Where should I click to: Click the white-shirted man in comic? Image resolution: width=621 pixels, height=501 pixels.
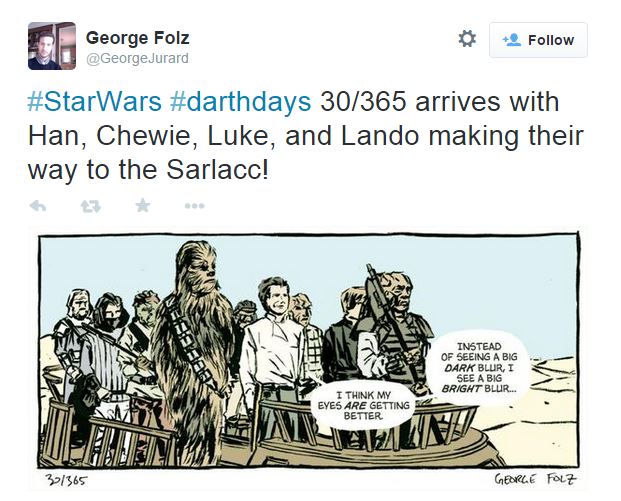pos(273,349)
